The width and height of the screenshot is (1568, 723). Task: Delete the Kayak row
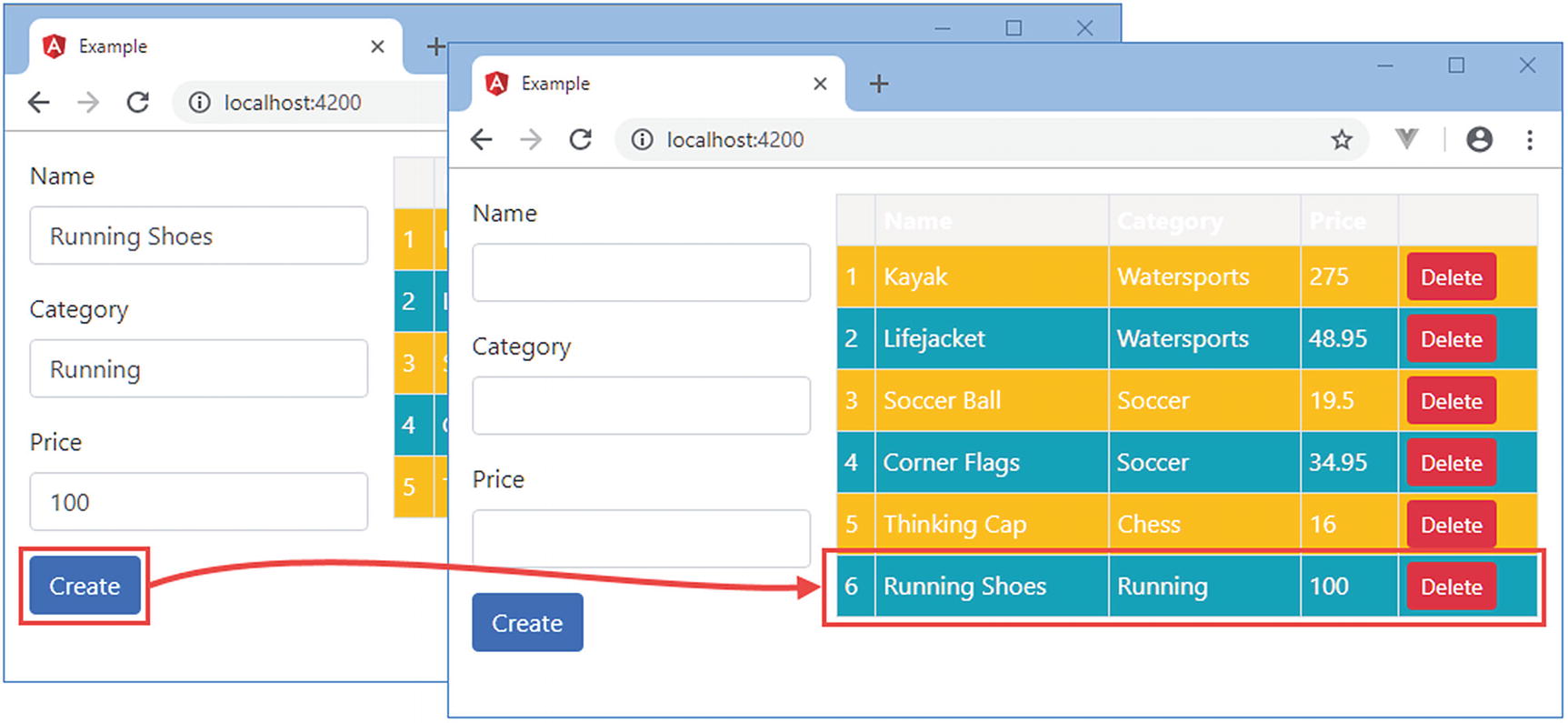(x=1451, y=277)
